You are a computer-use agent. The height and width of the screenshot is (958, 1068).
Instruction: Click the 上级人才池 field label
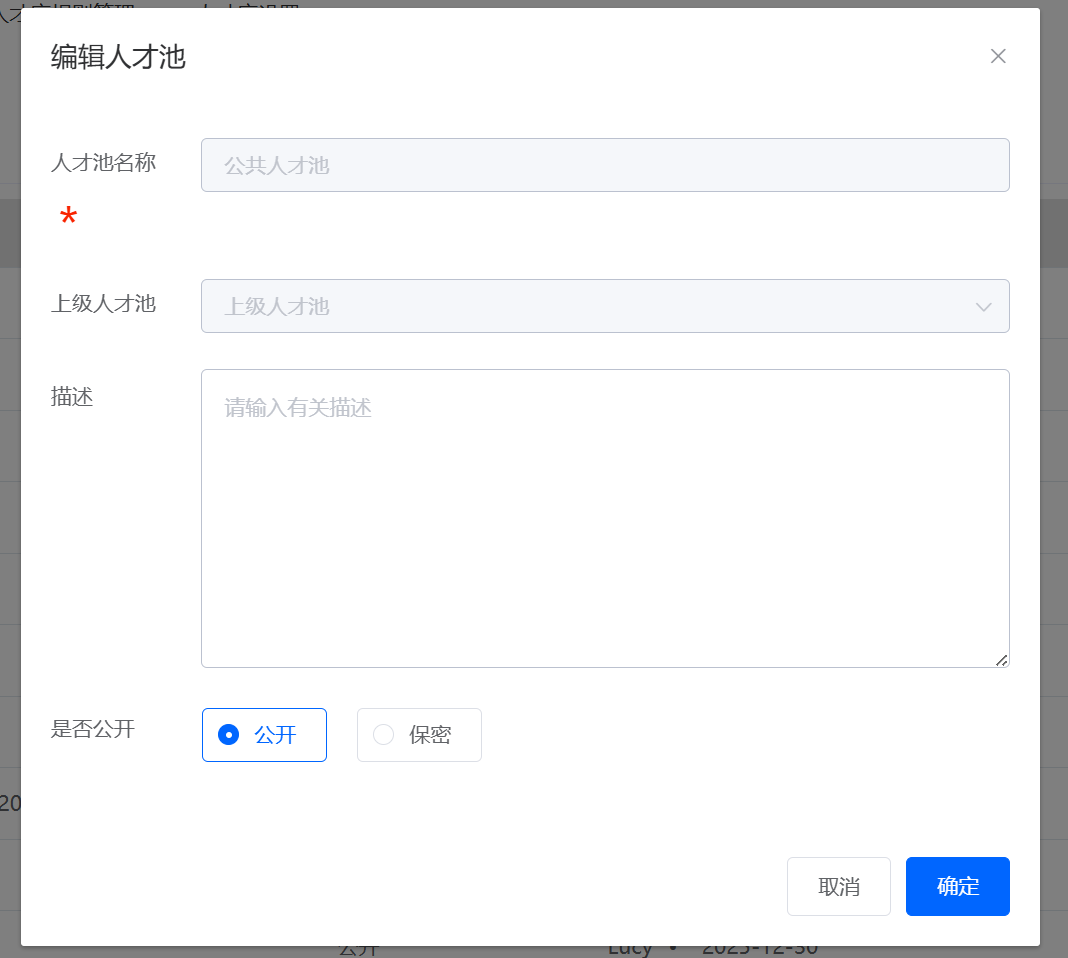coord(103,303)
